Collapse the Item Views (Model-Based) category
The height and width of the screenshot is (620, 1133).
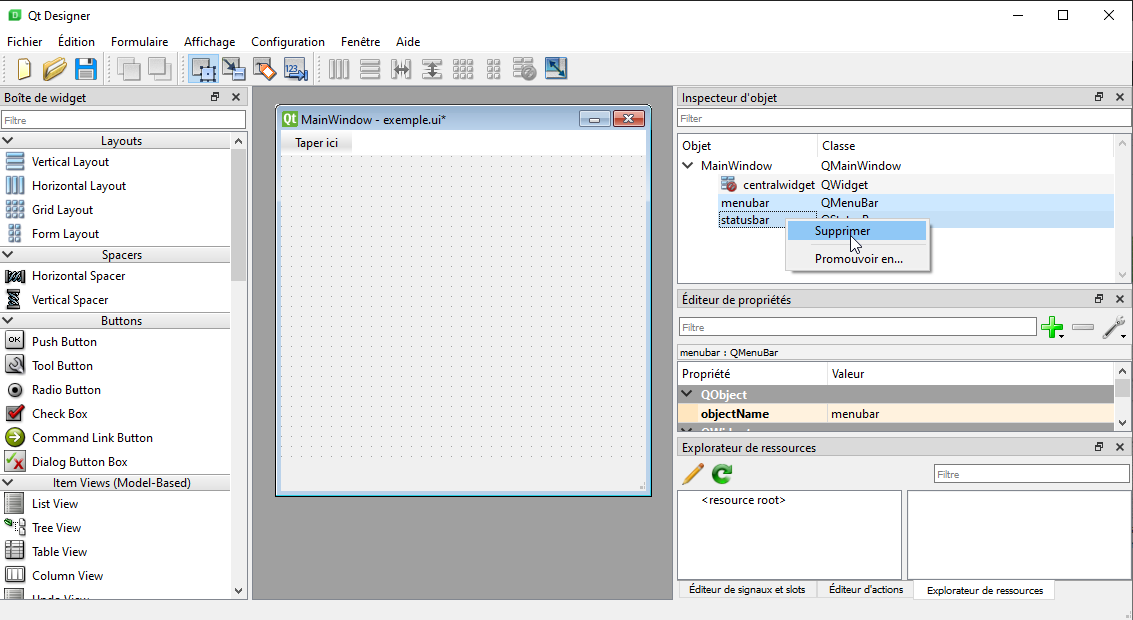click(x=8, y=482)
